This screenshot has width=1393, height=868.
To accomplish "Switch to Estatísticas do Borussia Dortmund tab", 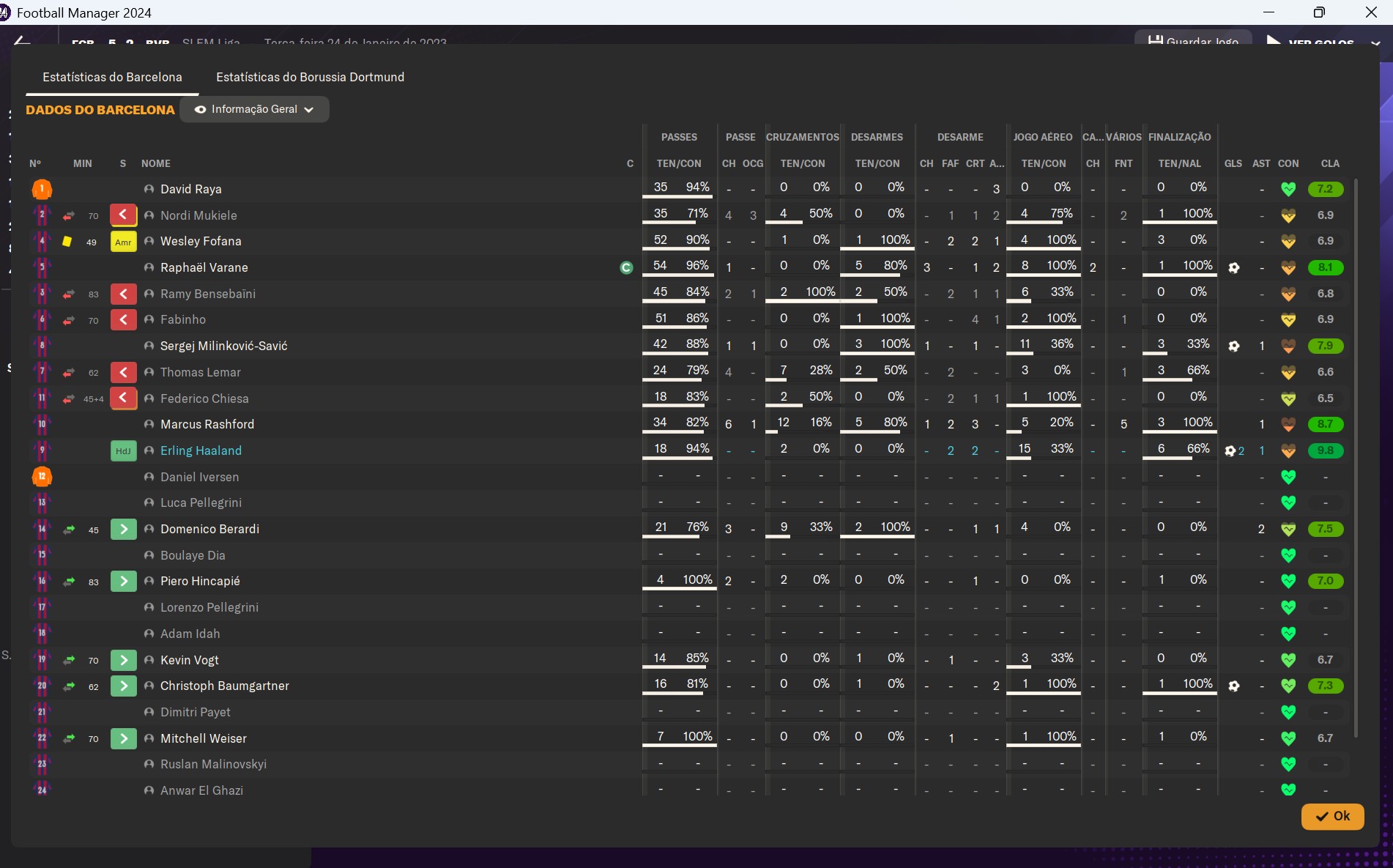I will (x=310, y=77).
